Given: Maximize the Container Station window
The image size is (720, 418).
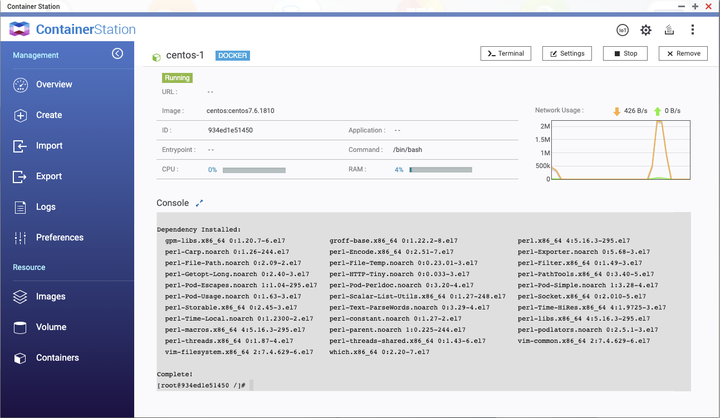Looking at the screenshot, I should pyautogui.click(x=695, y=6).
